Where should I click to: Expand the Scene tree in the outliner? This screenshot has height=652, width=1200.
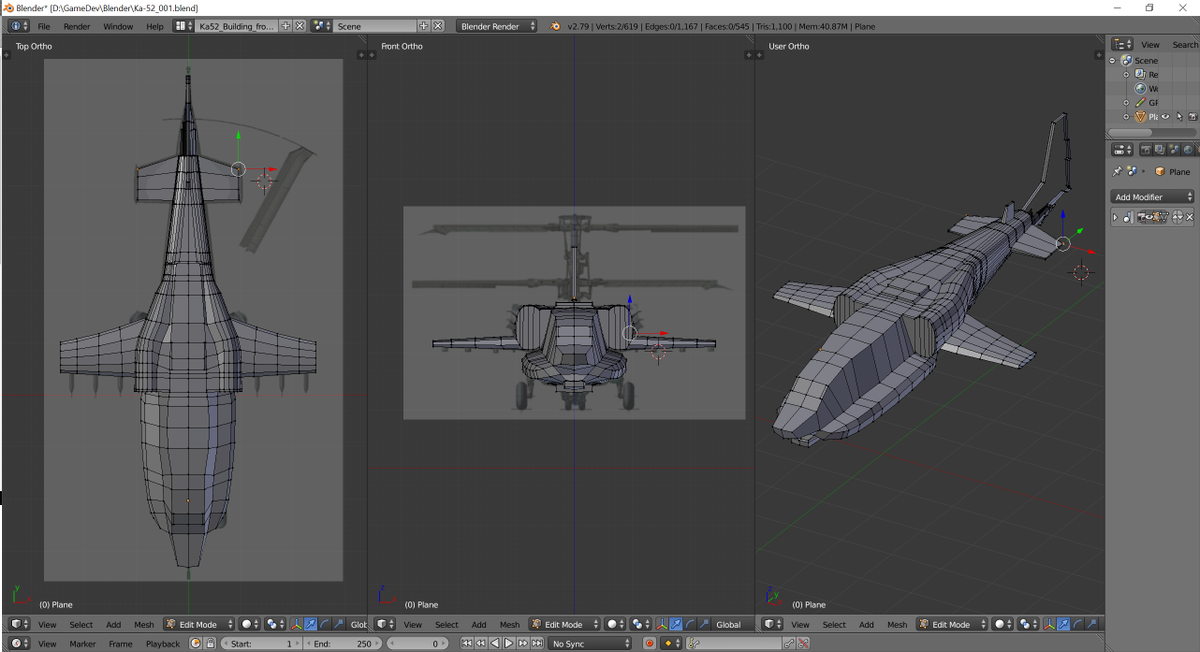pos(1112,60)
